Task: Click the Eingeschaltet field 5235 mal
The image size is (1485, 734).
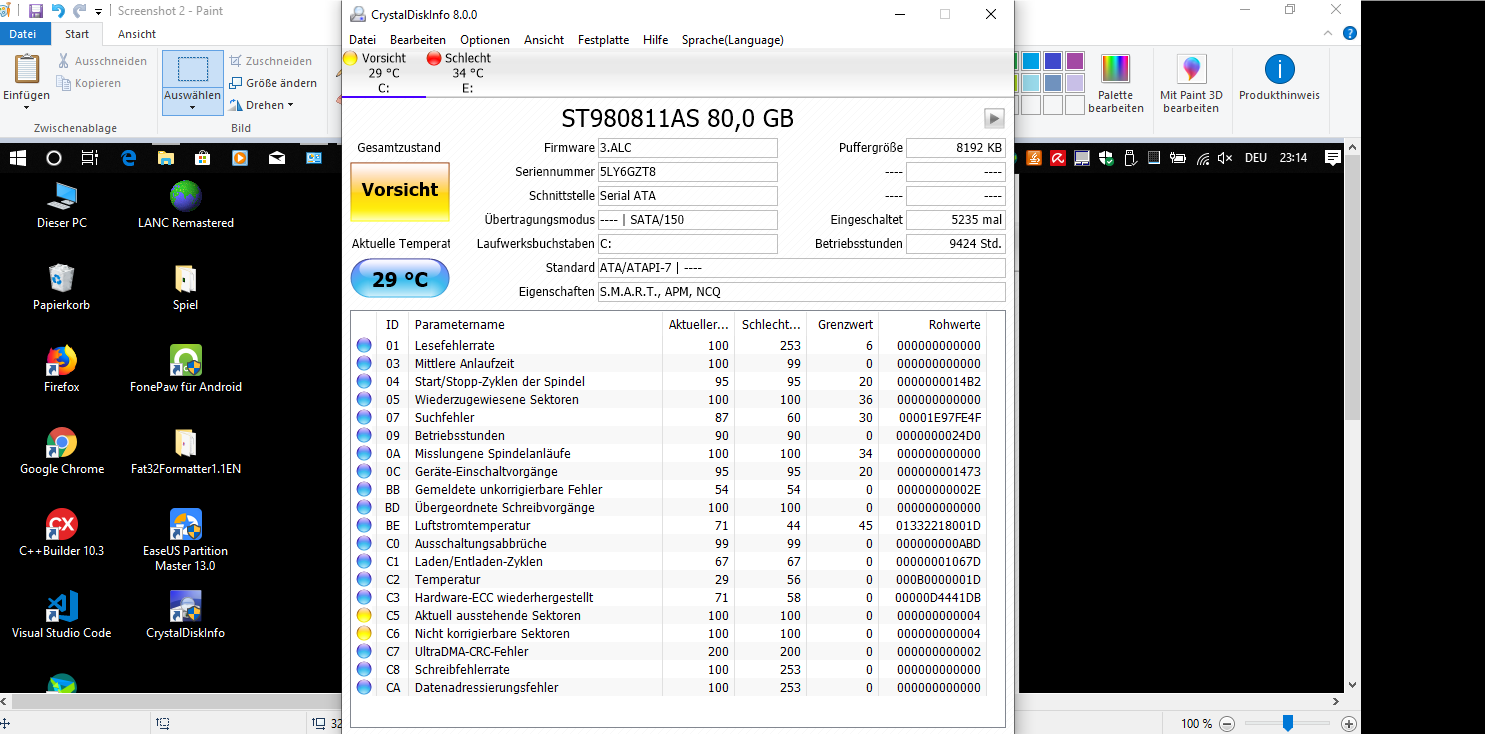Action: 955,220
